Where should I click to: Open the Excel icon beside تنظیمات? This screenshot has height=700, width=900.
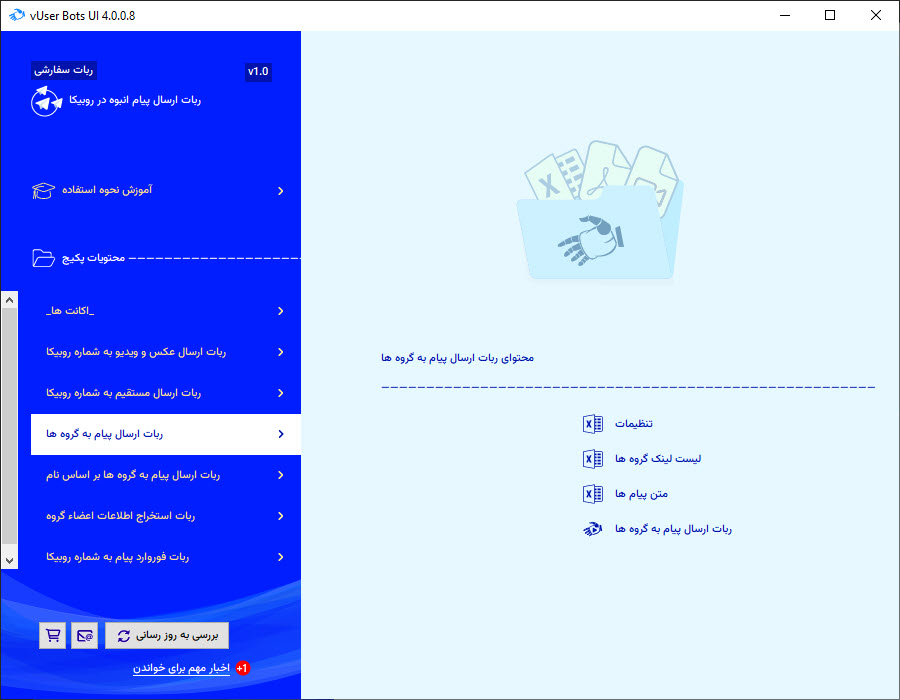pos(592,424)
